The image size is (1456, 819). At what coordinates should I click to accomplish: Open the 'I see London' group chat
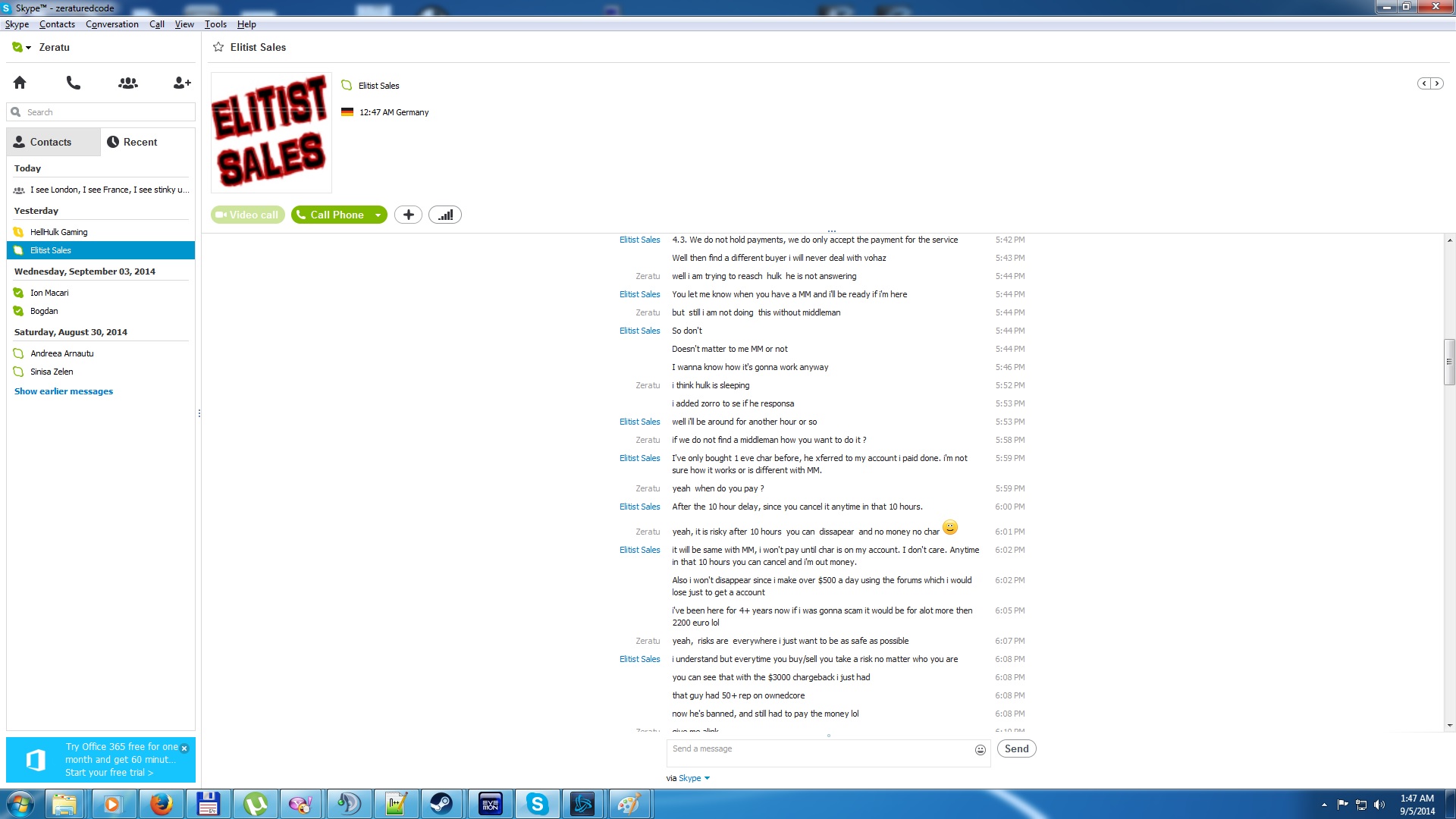[x=101, y=190]
